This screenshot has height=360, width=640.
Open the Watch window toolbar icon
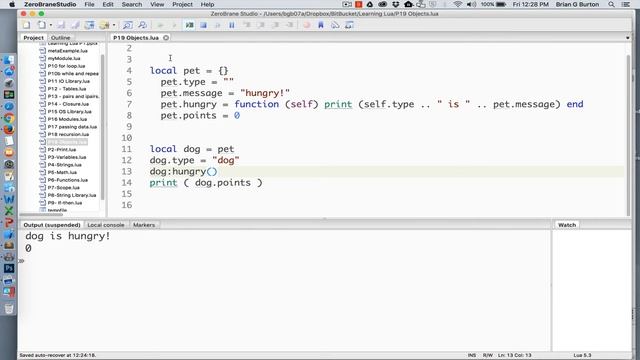pyautogui.click(x=349, y=25)
